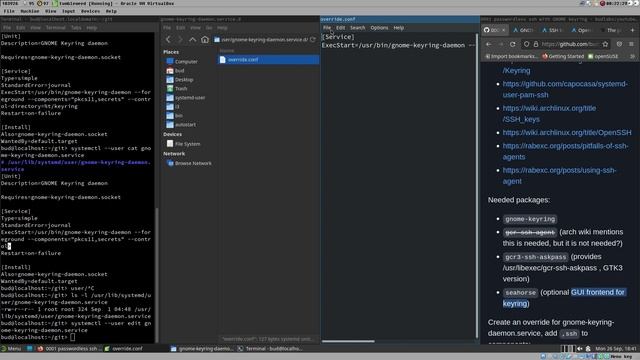
Task: Show more bookmarks chevron
Action: tap(632, 56)
